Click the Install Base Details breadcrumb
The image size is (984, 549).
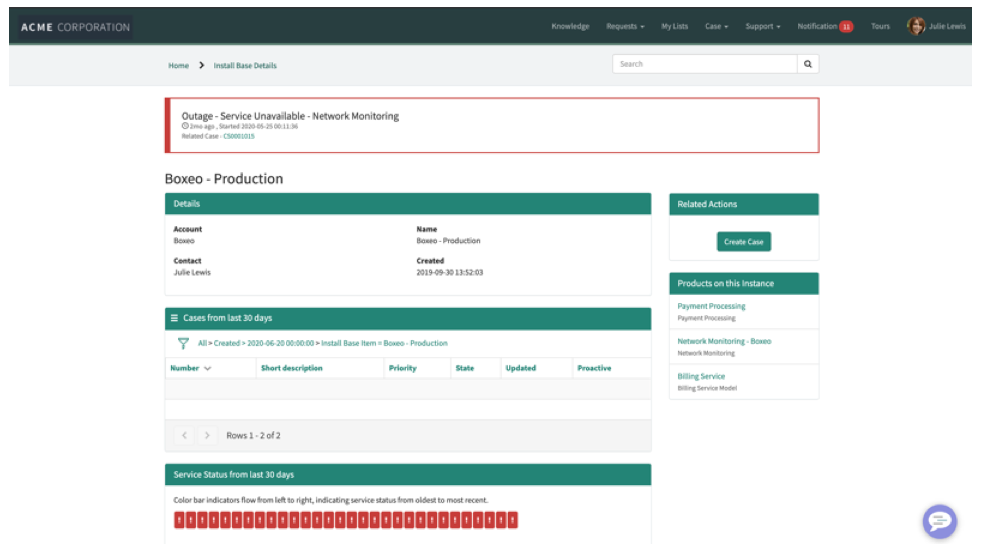(x=245, y=65)
